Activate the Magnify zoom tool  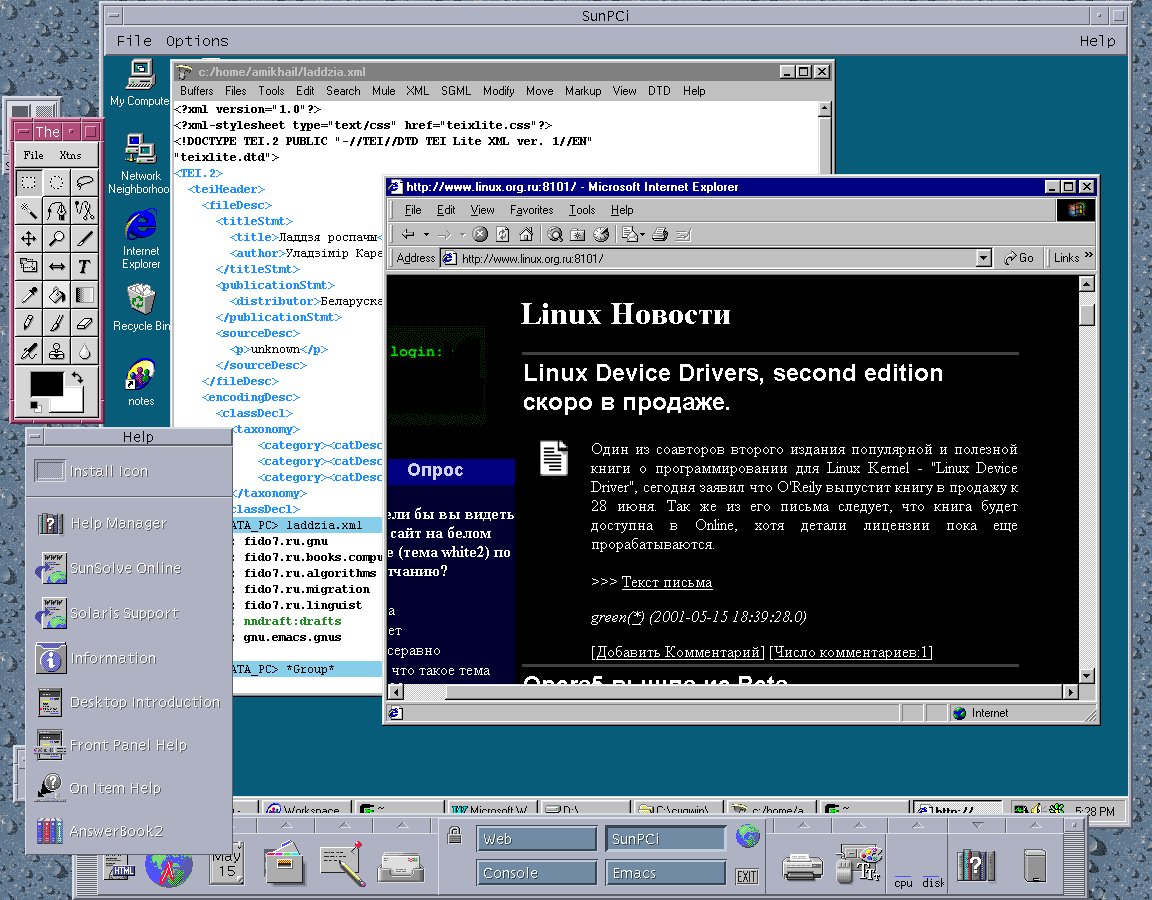click(x=57, y=238)
